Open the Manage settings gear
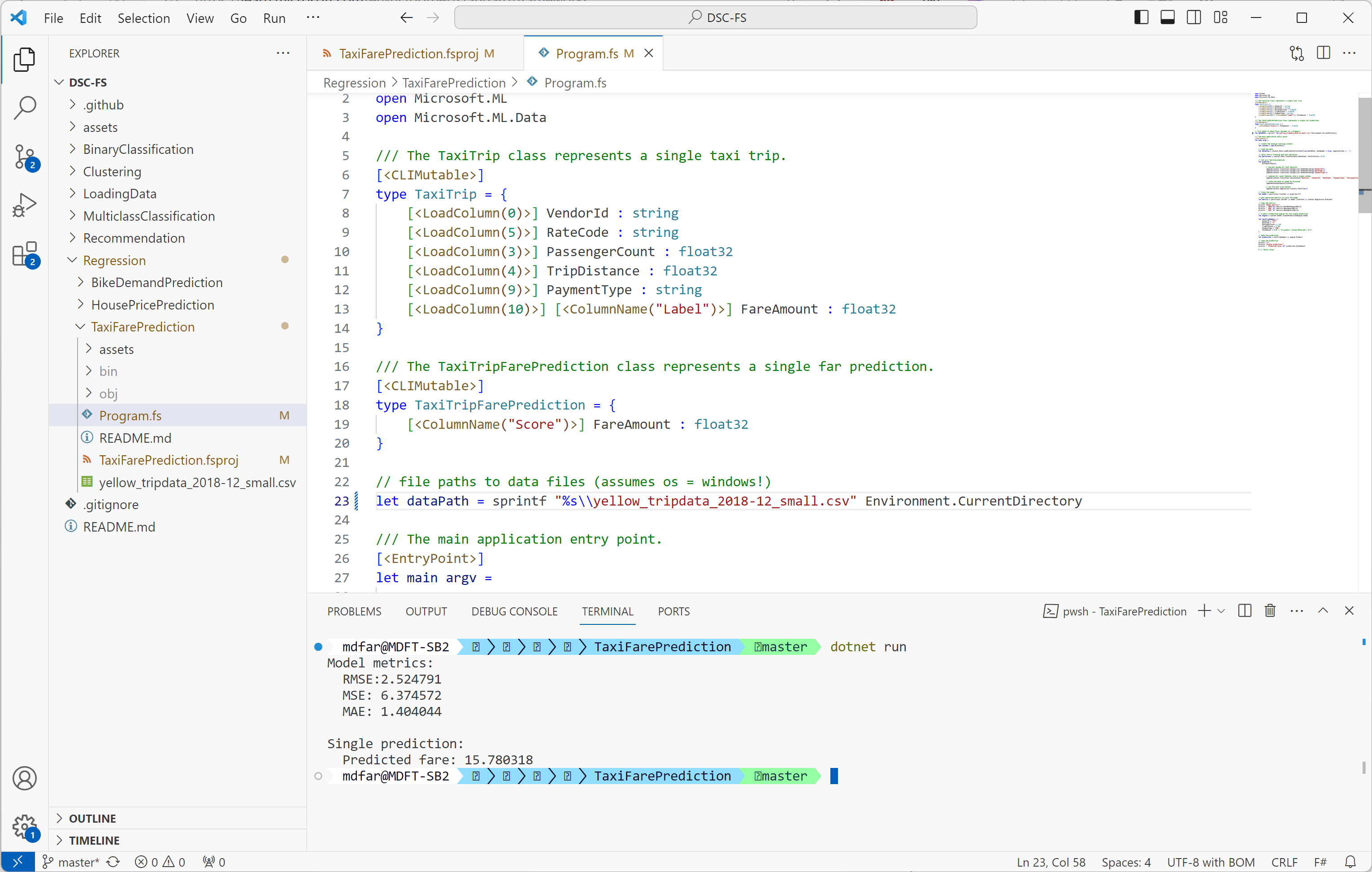Viewport: 1372px width, 872px height. click(x=25, y=827)
